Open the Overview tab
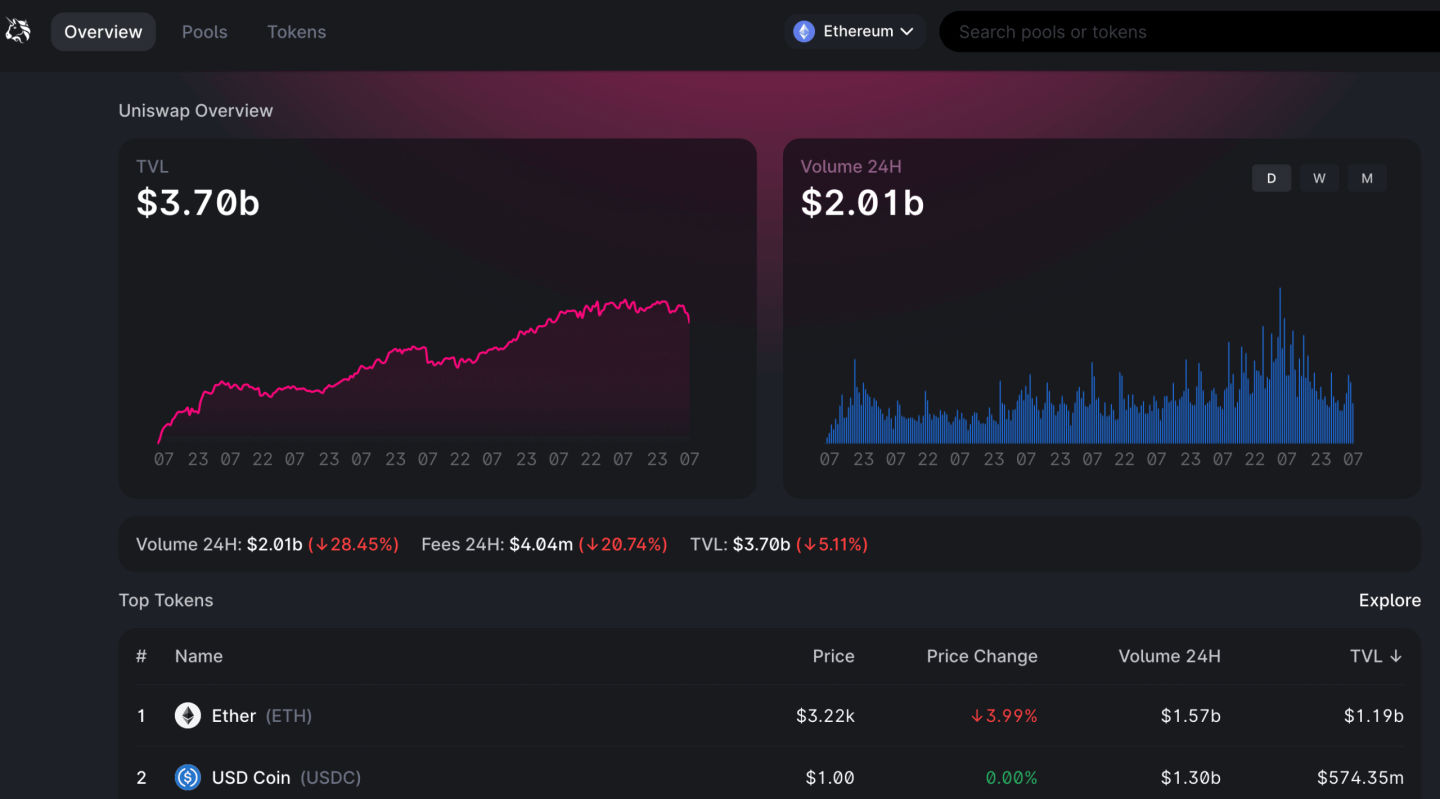 click(103, 32)
